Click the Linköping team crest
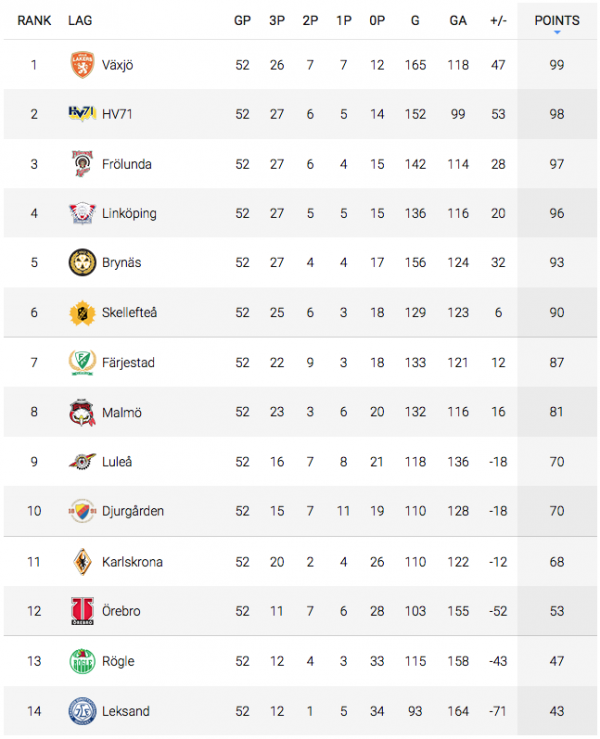The image size is (600, 739). [82, 213]
